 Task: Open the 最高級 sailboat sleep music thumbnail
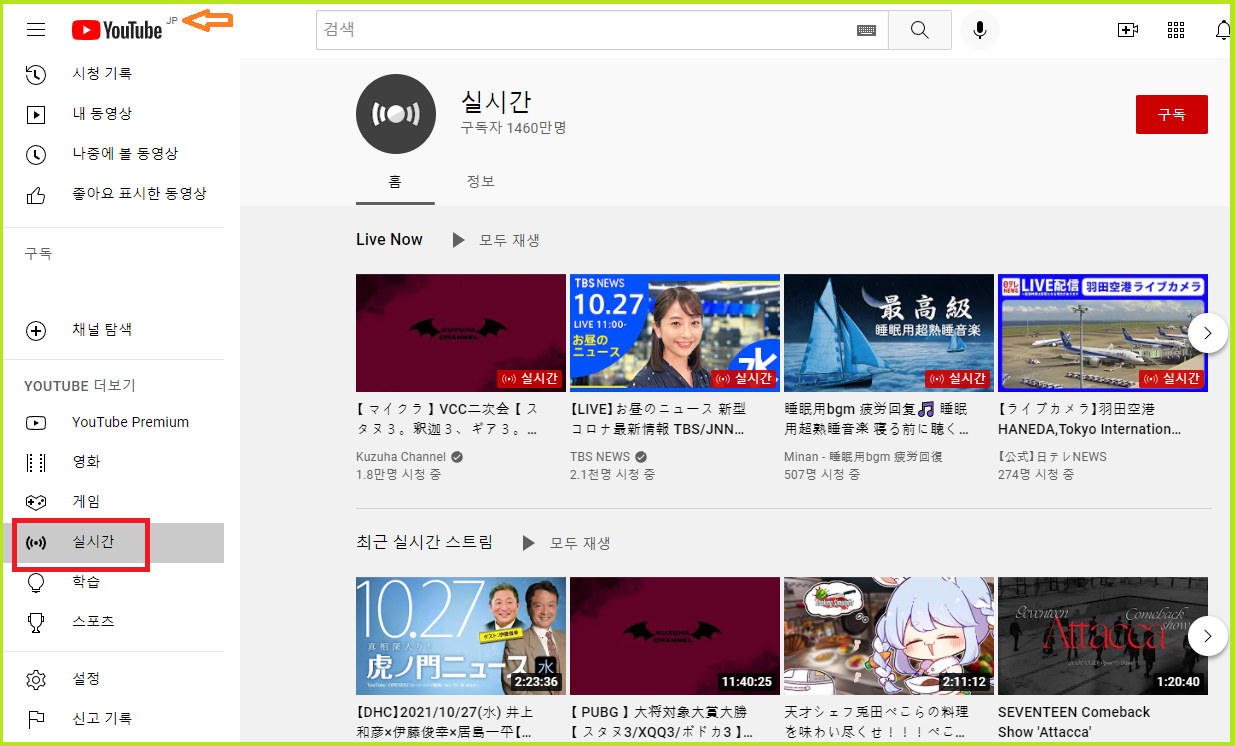click(x=889, y=333)
